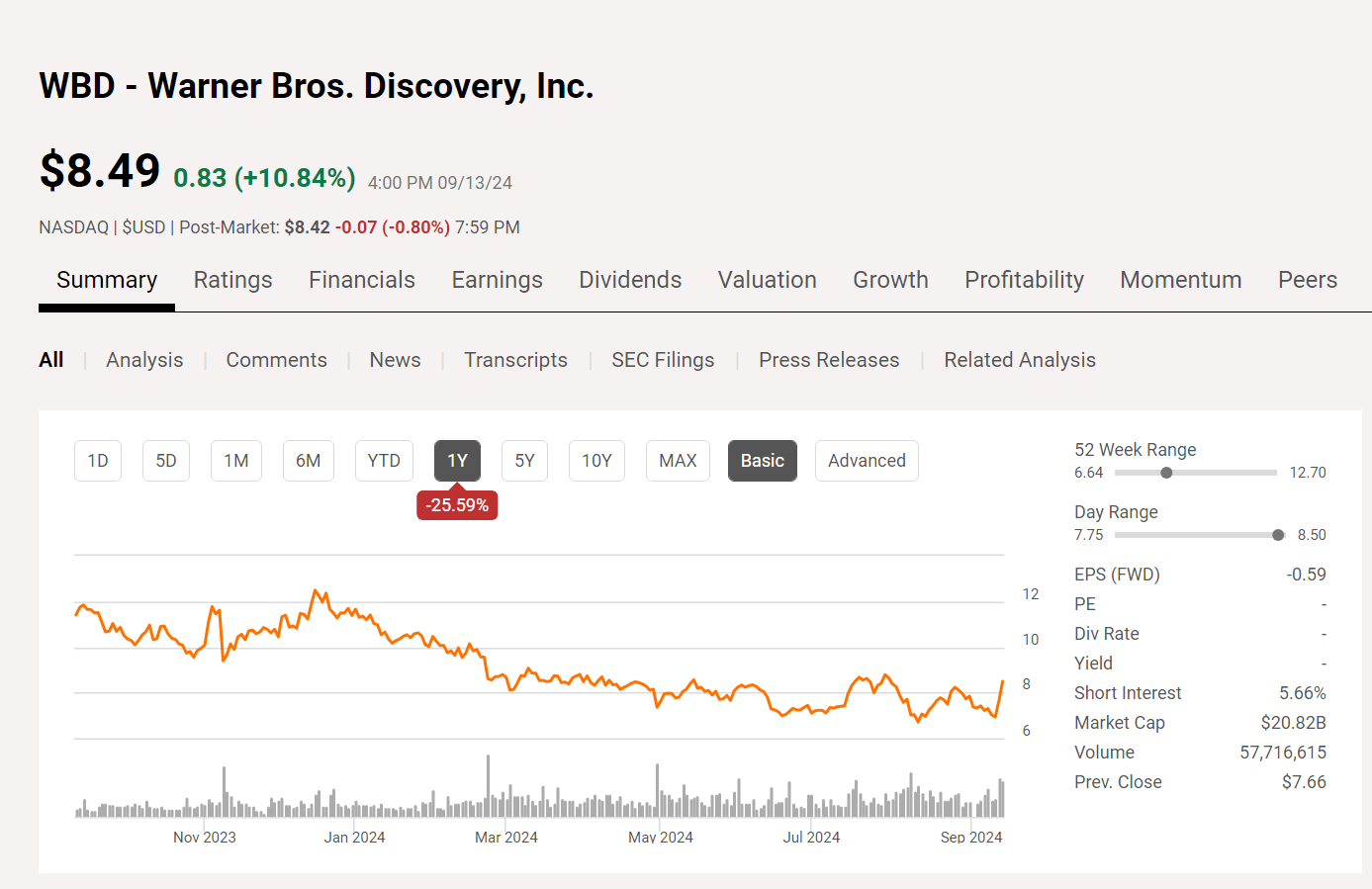Switch chart to 5Y view

coord(524,460)
